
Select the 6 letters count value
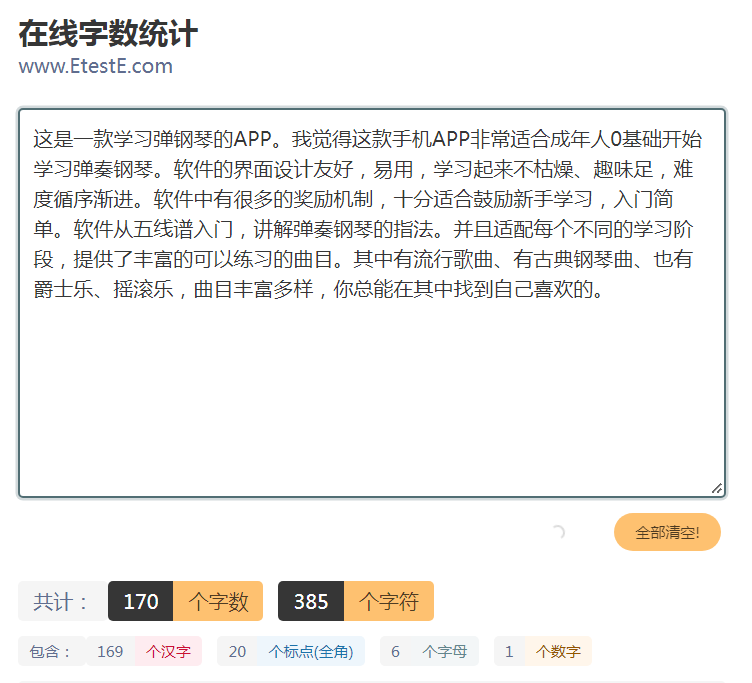395,651
